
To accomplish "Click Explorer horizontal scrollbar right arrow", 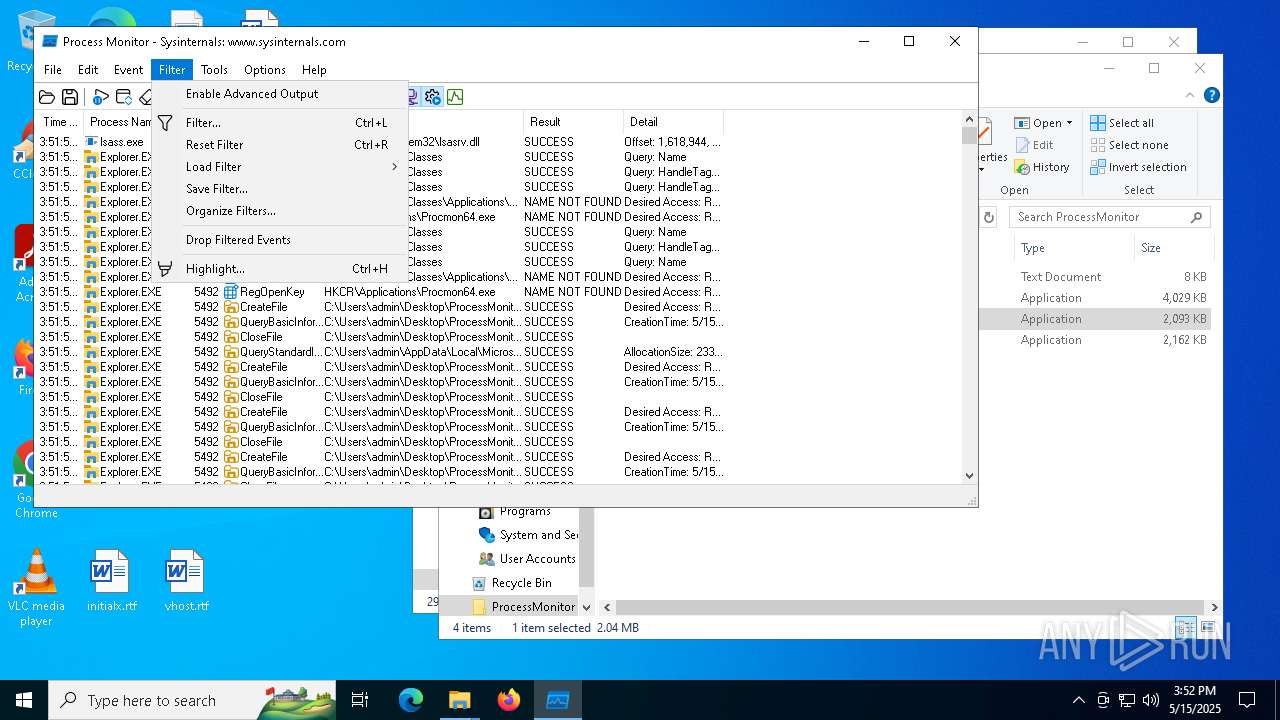I will (1215, 607).
